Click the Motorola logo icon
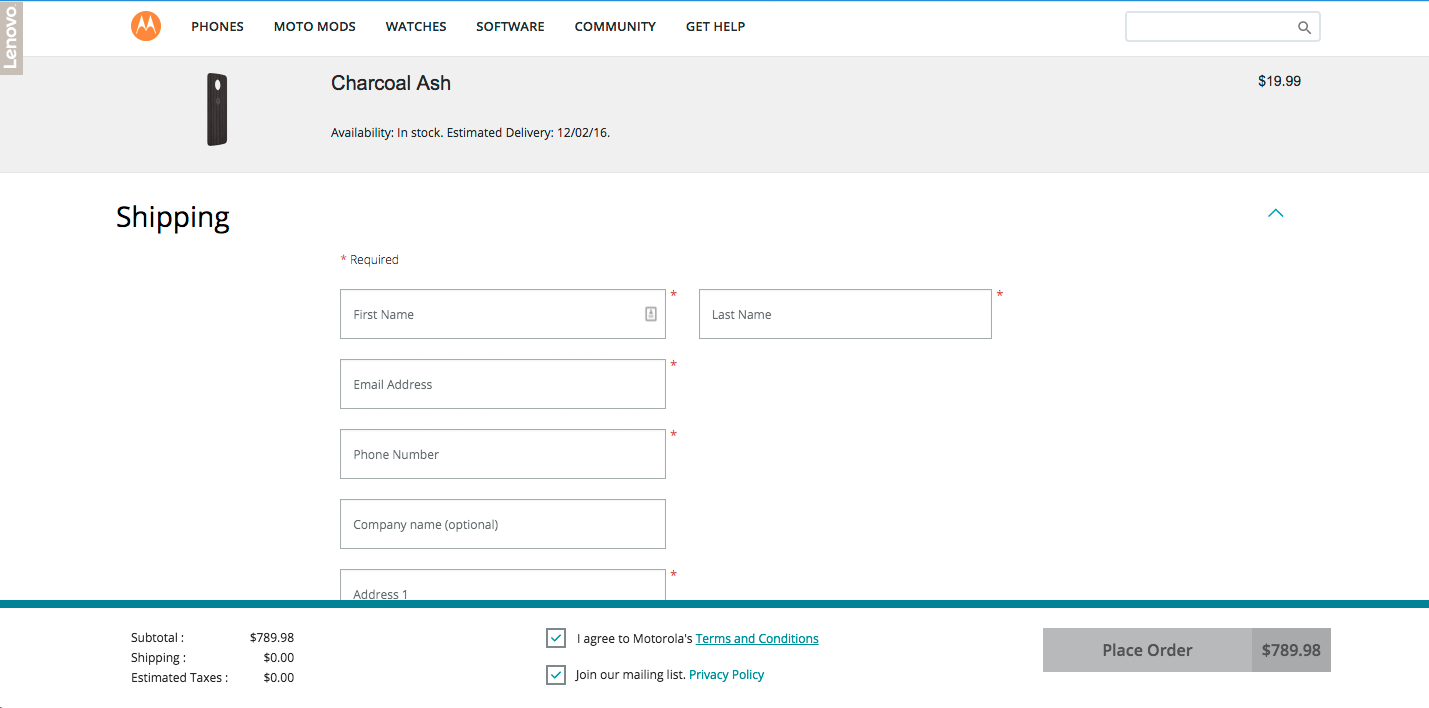Viewport: 1429px width, 708px height. coord(146,26)
